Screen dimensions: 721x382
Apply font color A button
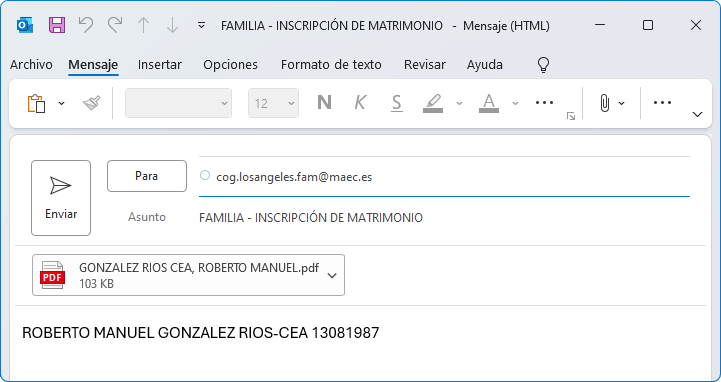coord(489,103)
